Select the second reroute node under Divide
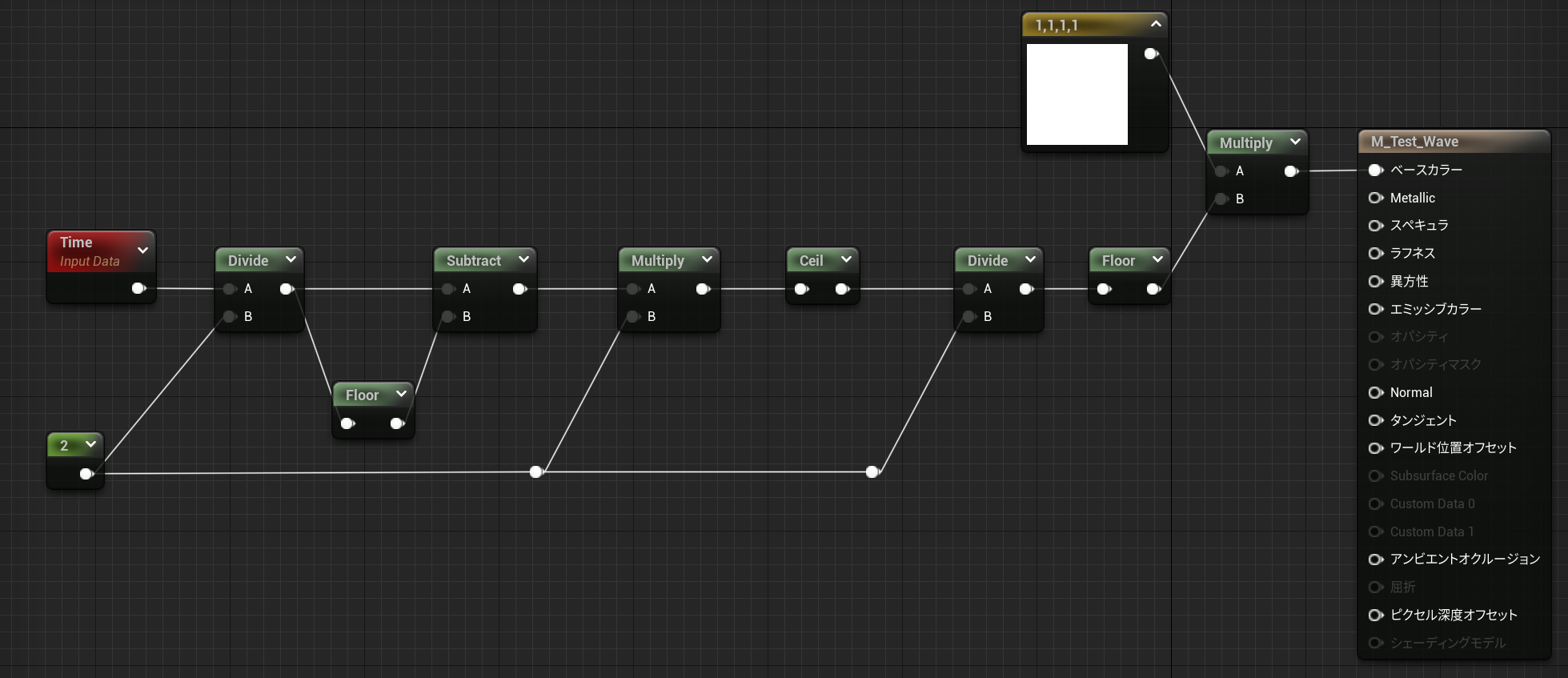The image size is (1568, 678). point(872,472)
